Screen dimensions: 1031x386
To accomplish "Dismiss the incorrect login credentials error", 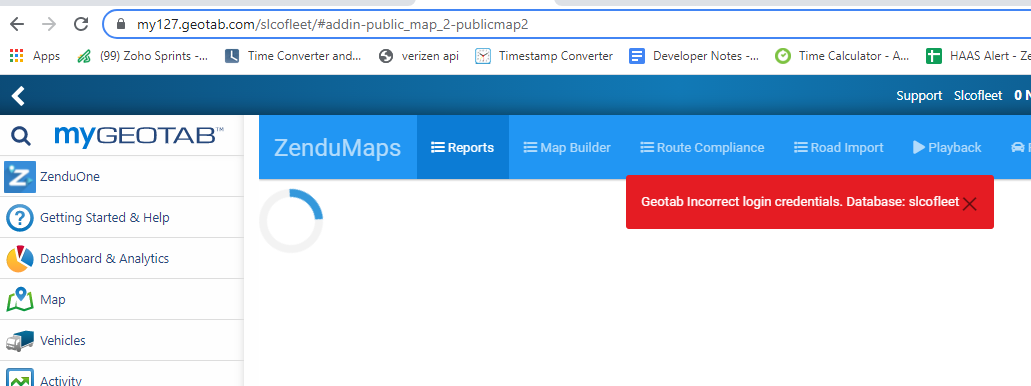I will click(969, 204).
